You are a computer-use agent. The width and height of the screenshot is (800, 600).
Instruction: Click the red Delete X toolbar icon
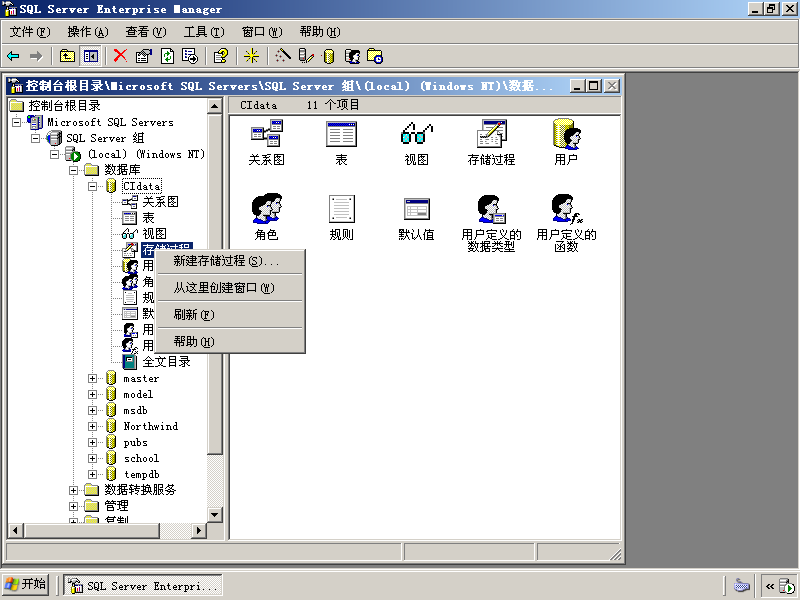120,56
